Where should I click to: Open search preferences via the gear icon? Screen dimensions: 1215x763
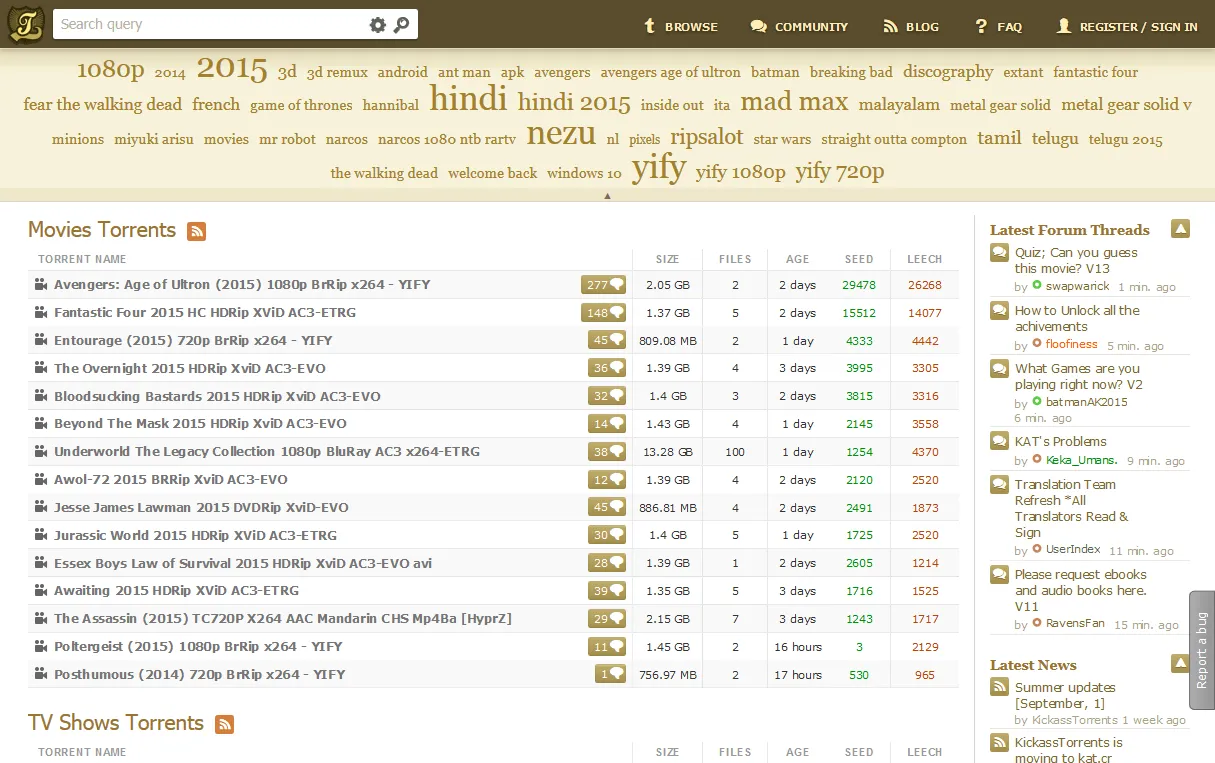click(378, 23)
